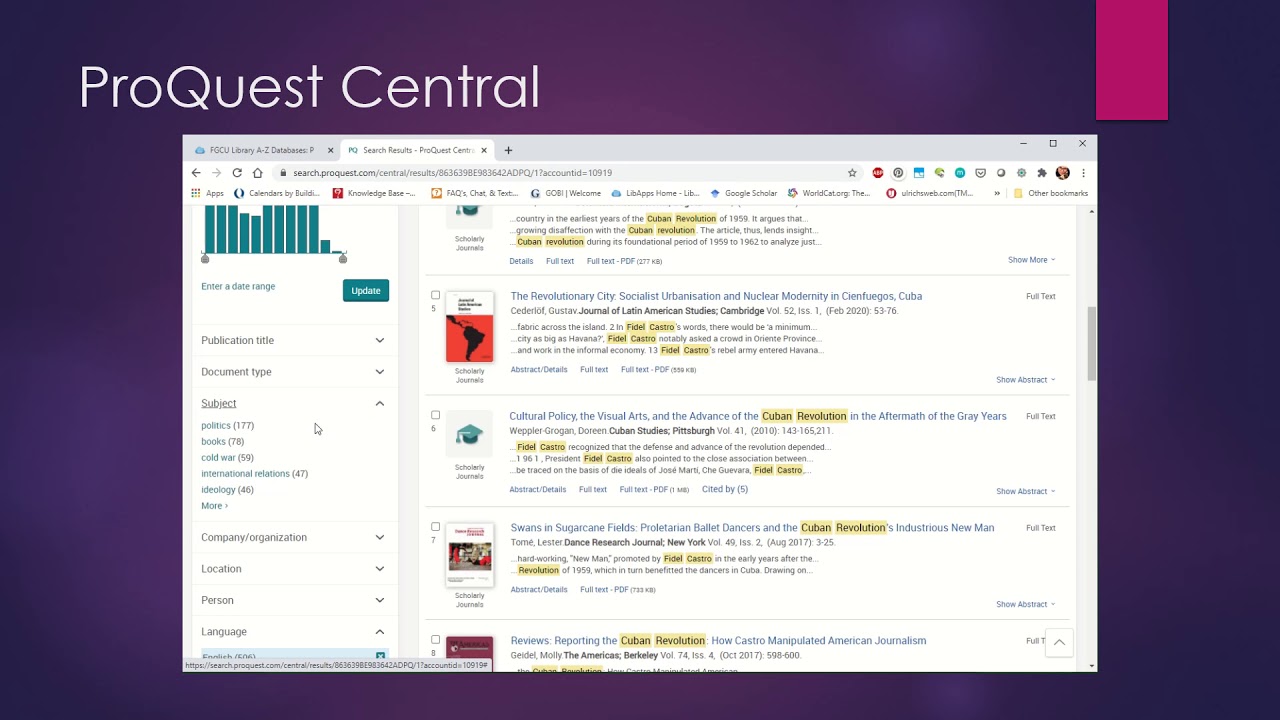This screenshot has height=720, width=1280.
Task: Show abstract for the Cultural Policy result
Action: 1025,491
